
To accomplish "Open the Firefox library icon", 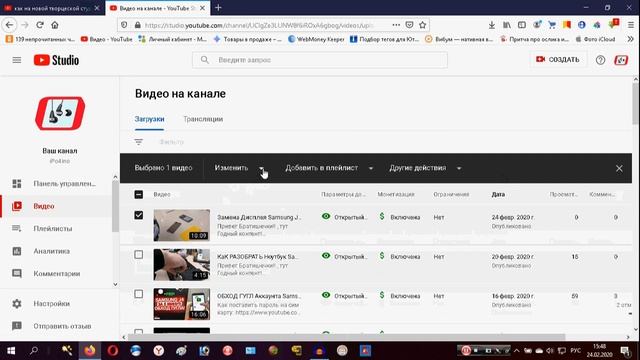I will (x=507, y=25).
